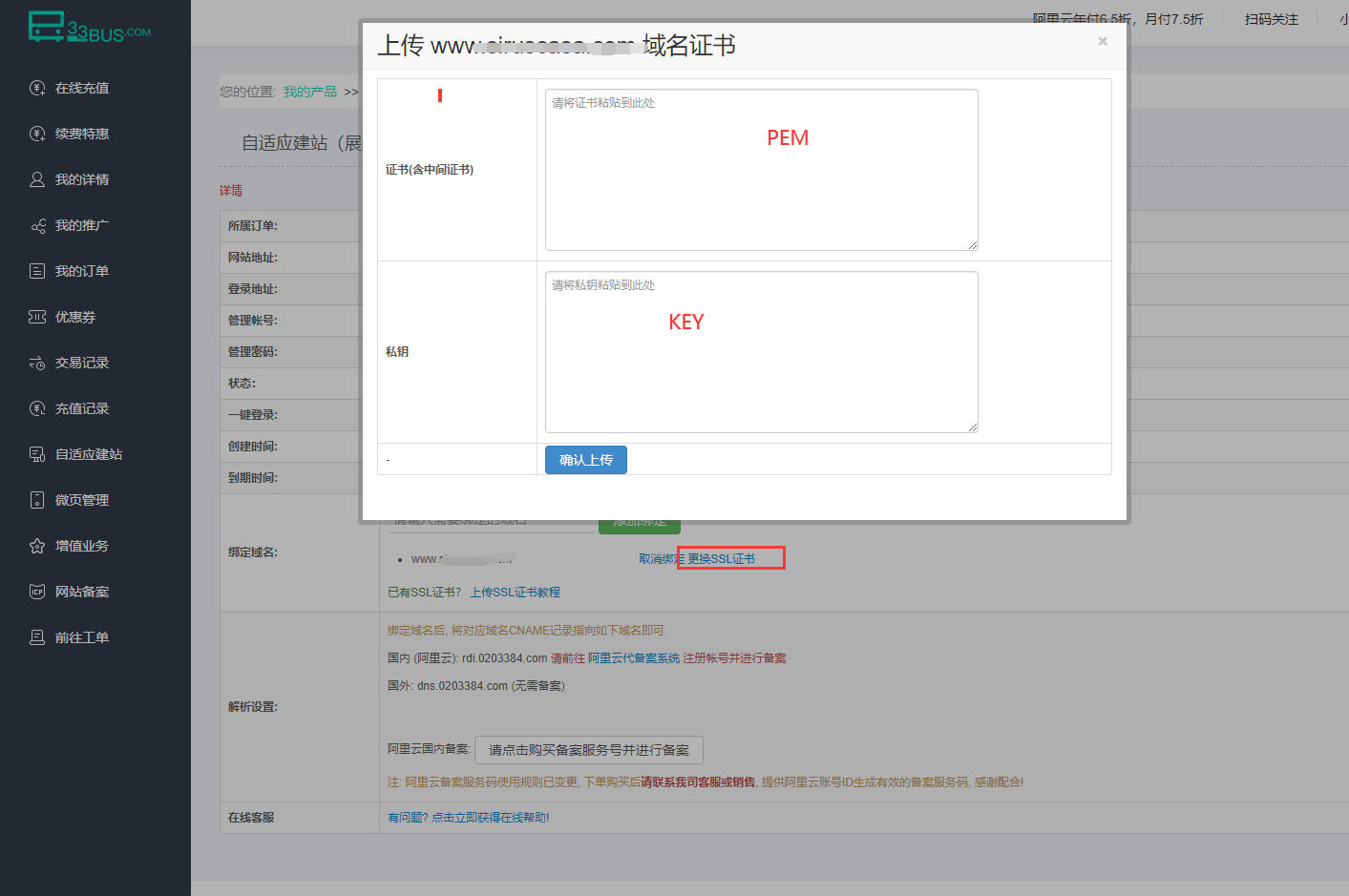
Task: Open 我的详情 user profile icon
Action: [x=37, y=179]
